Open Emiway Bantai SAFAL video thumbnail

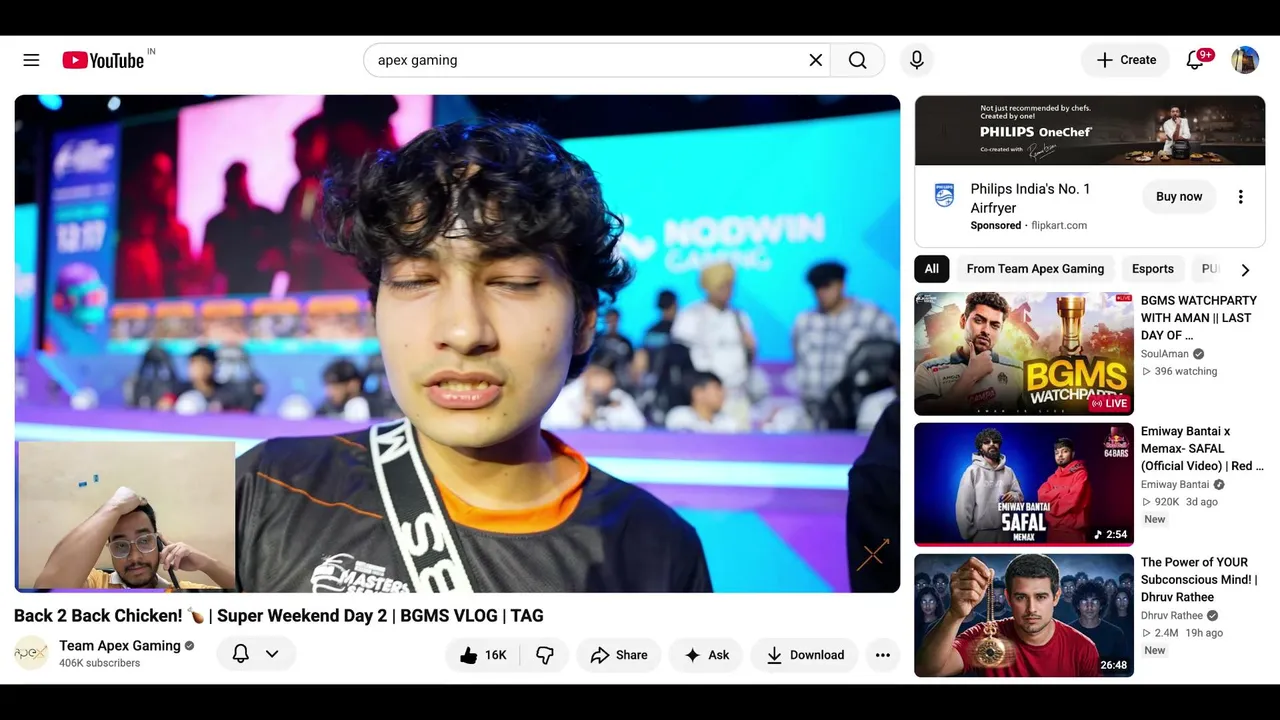coord(1024,485)
